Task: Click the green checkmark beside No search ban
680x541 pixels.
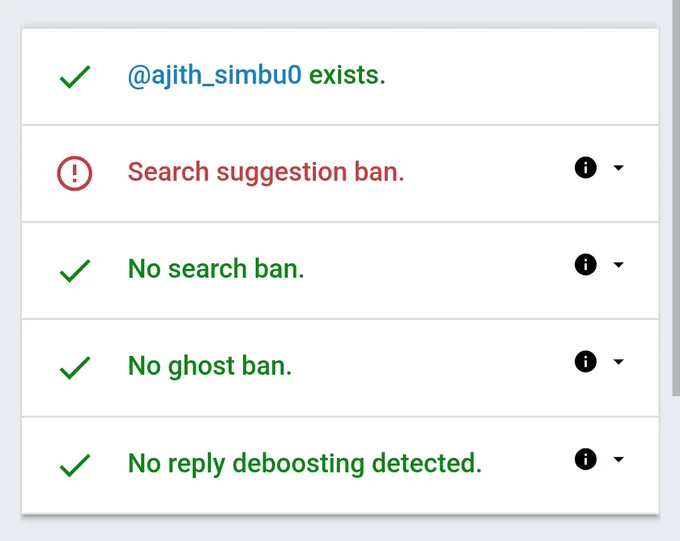Action: coord(75,271)
